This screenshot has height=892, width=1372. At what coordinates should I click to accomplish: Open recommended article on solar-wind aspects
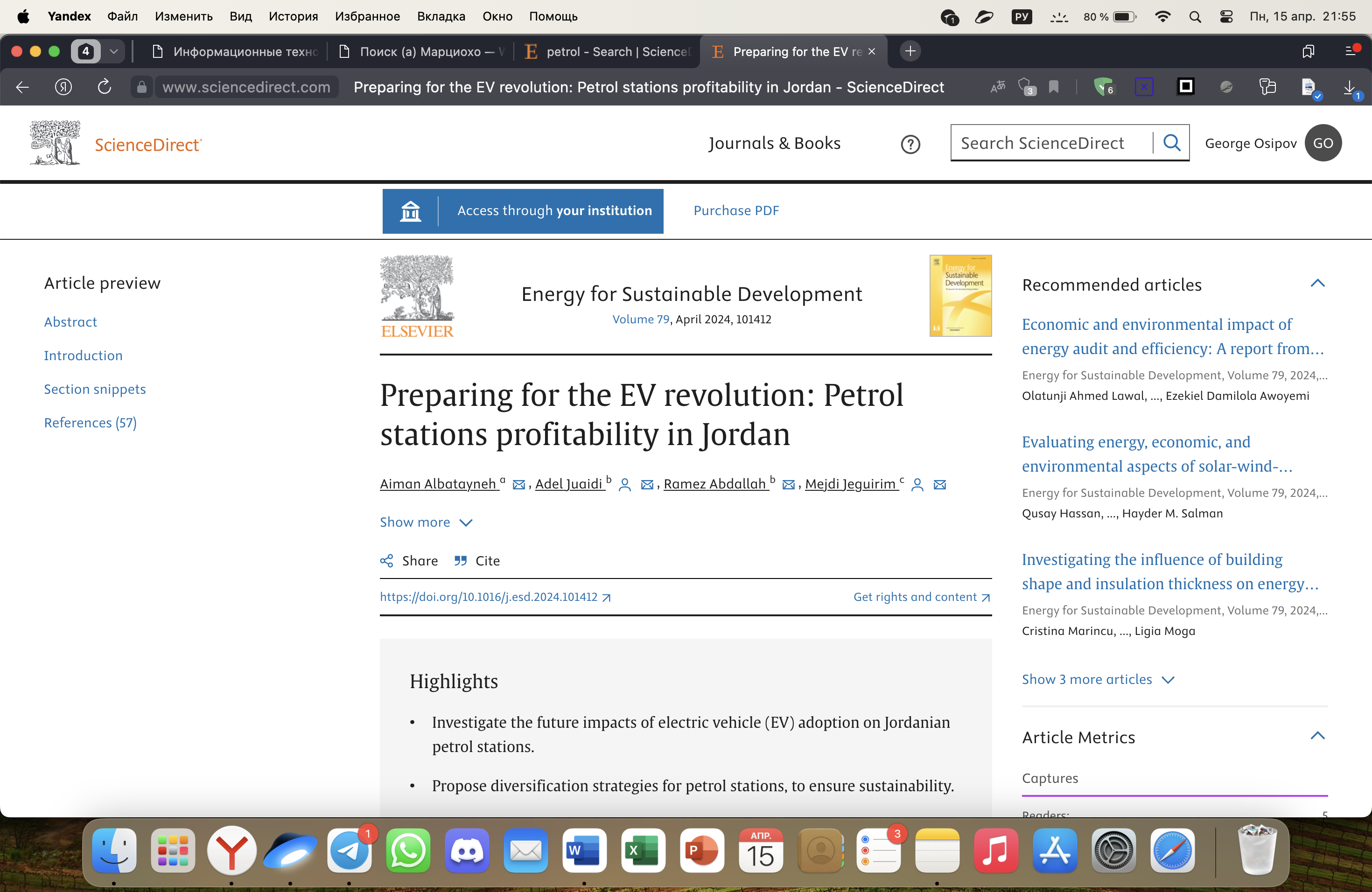(x=1157, y=454)
